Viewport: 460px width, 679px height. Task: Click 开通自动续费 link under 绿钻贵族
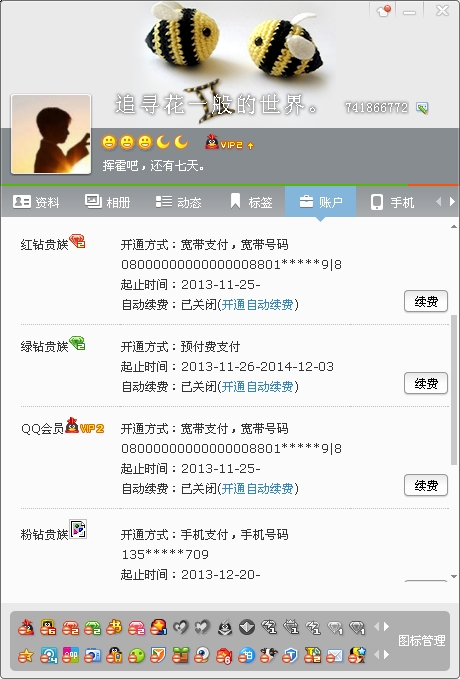[257, 386]
